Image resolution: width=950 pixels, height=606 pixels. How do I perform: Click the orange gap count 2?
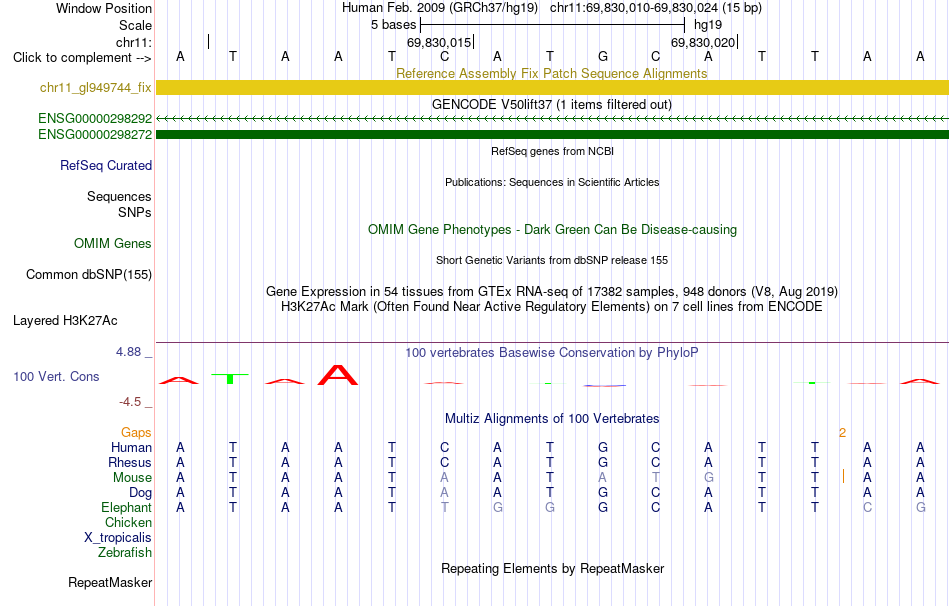[x=842, y=433]
